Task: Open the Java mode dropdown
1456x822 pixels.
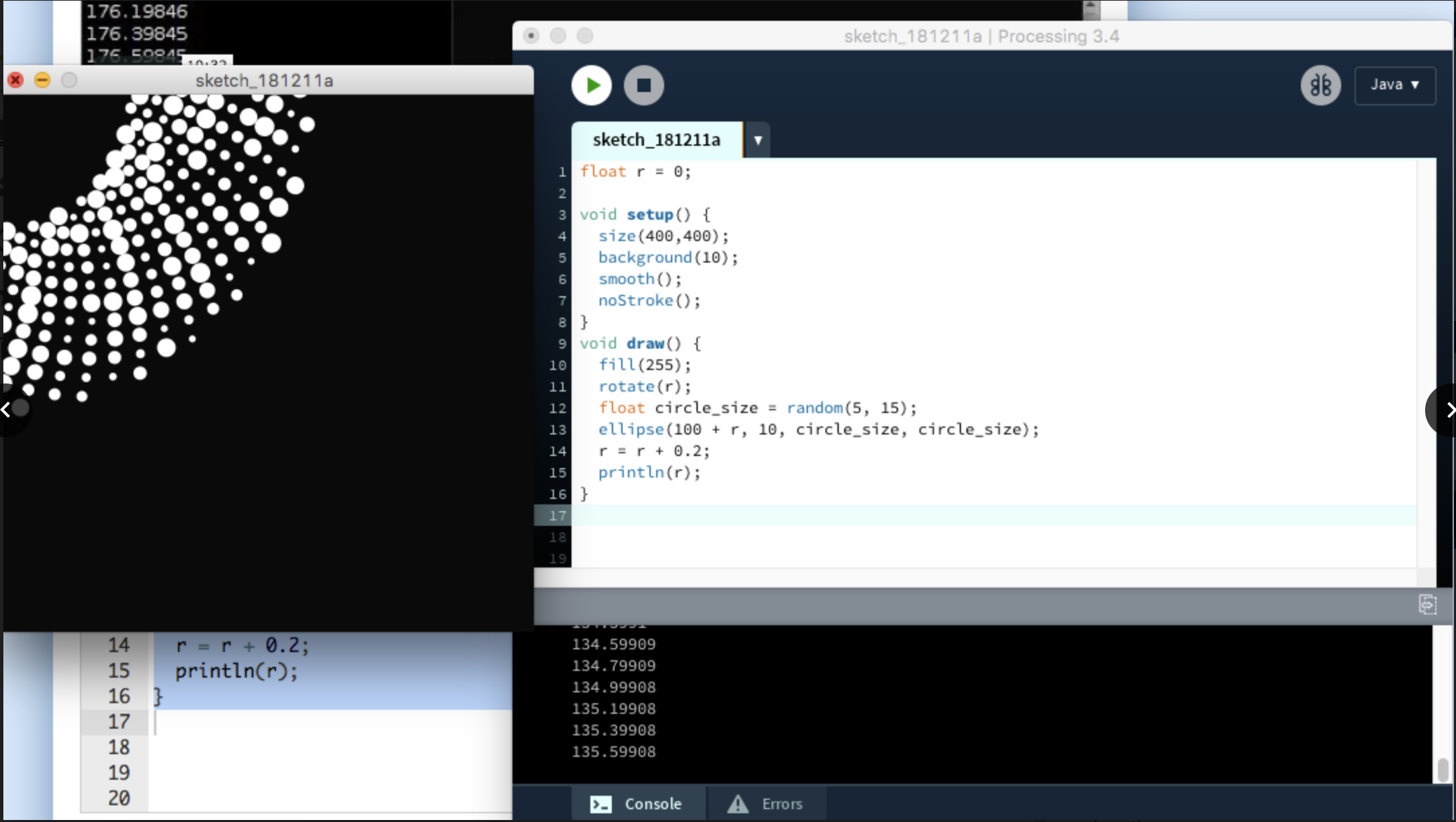Action: [1395, 85]
